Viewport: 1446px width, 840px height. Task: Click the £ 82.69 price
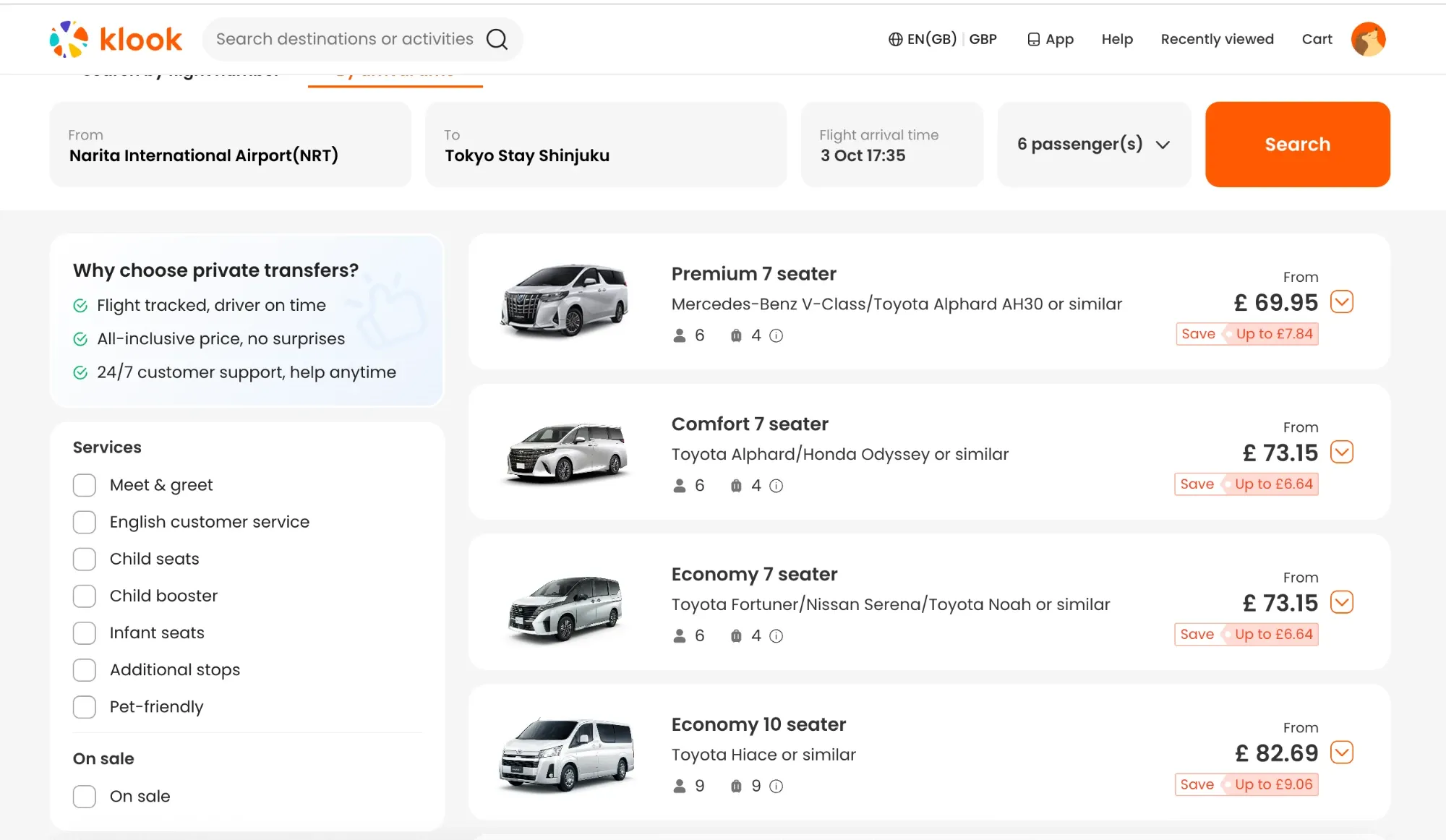point(1277,754)
